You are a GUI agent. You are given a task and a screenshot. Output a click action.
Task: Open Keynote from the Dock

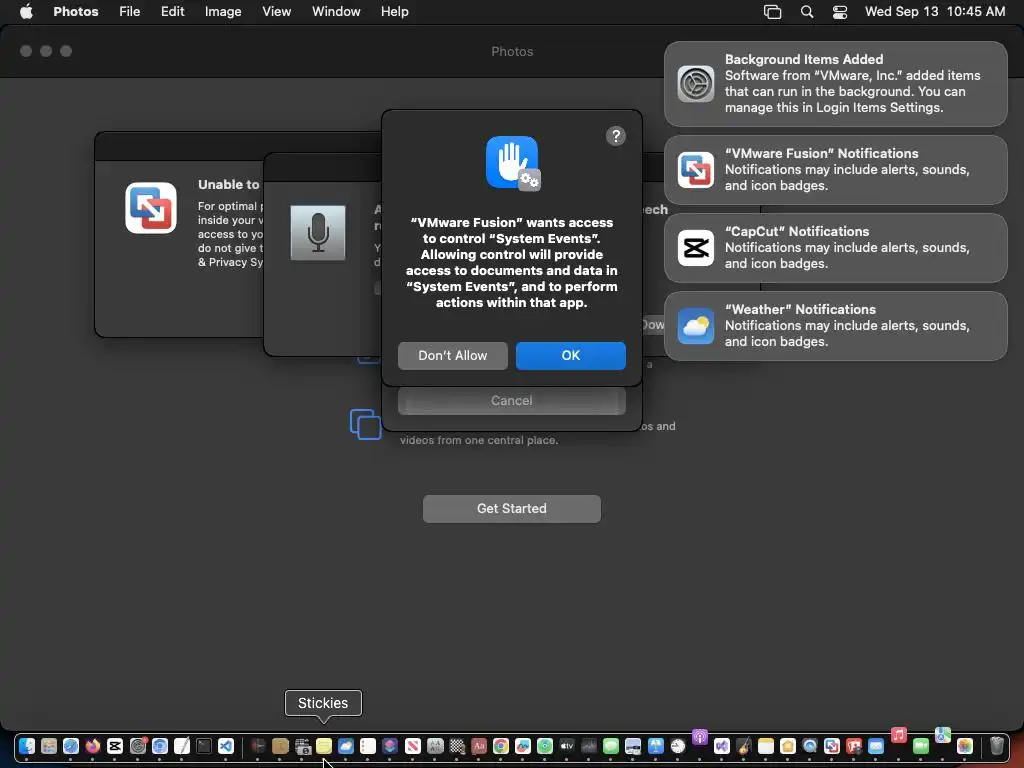(656, 746)
